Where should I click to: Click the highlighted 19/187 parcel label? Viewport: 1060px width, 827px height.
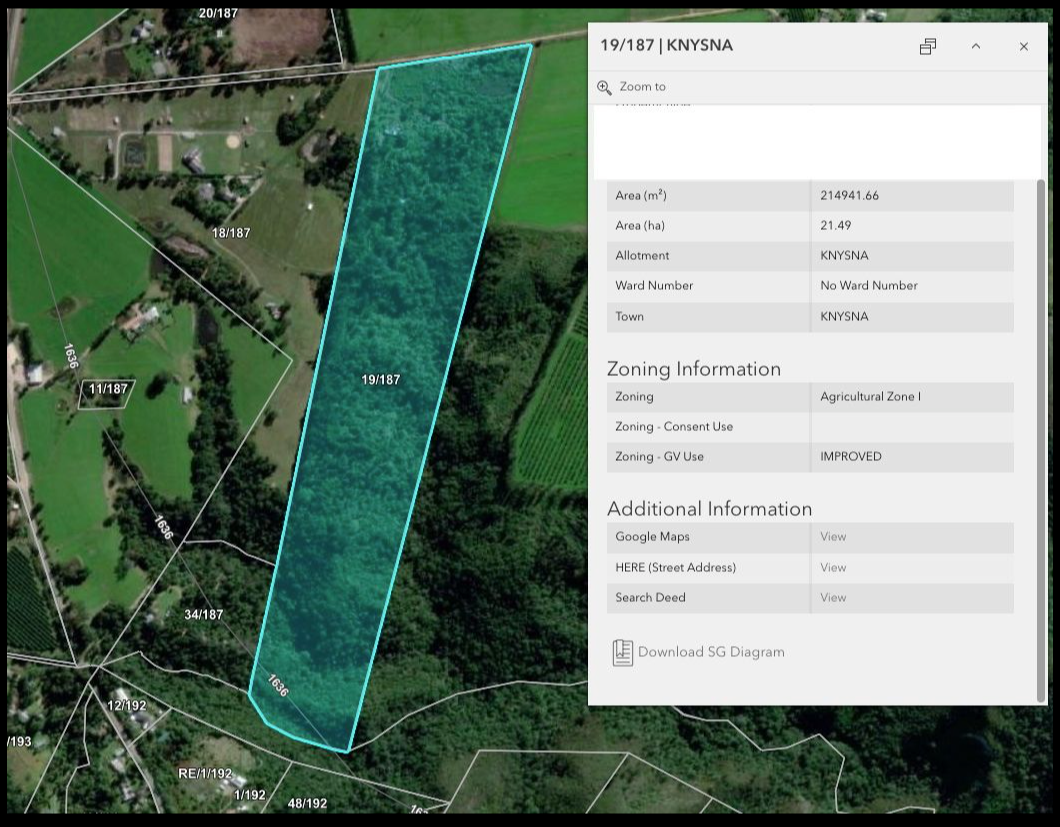(x=381, y=380)
